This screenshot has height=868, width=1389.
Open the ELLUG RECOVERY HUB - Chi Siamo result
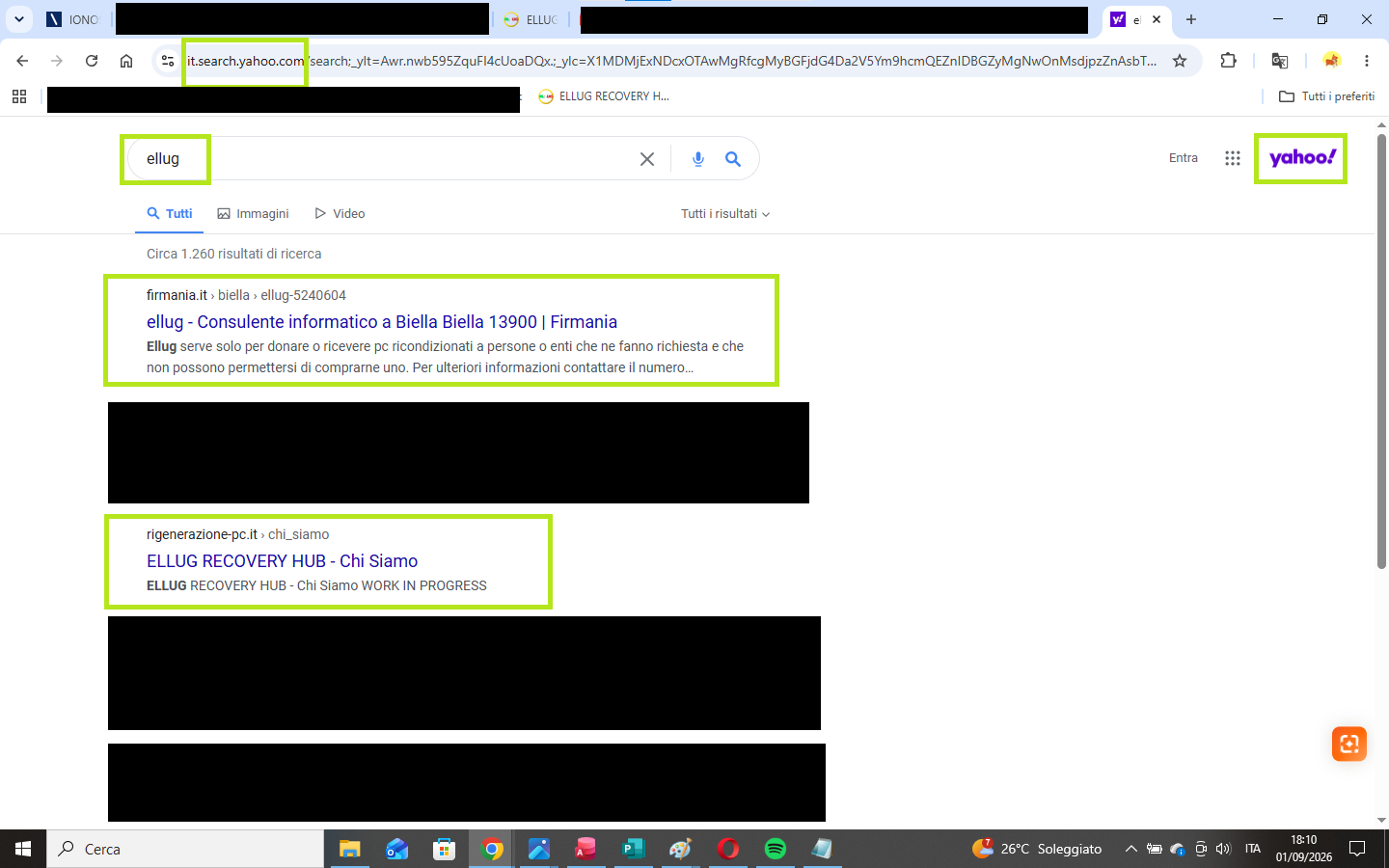click(282, 561)
